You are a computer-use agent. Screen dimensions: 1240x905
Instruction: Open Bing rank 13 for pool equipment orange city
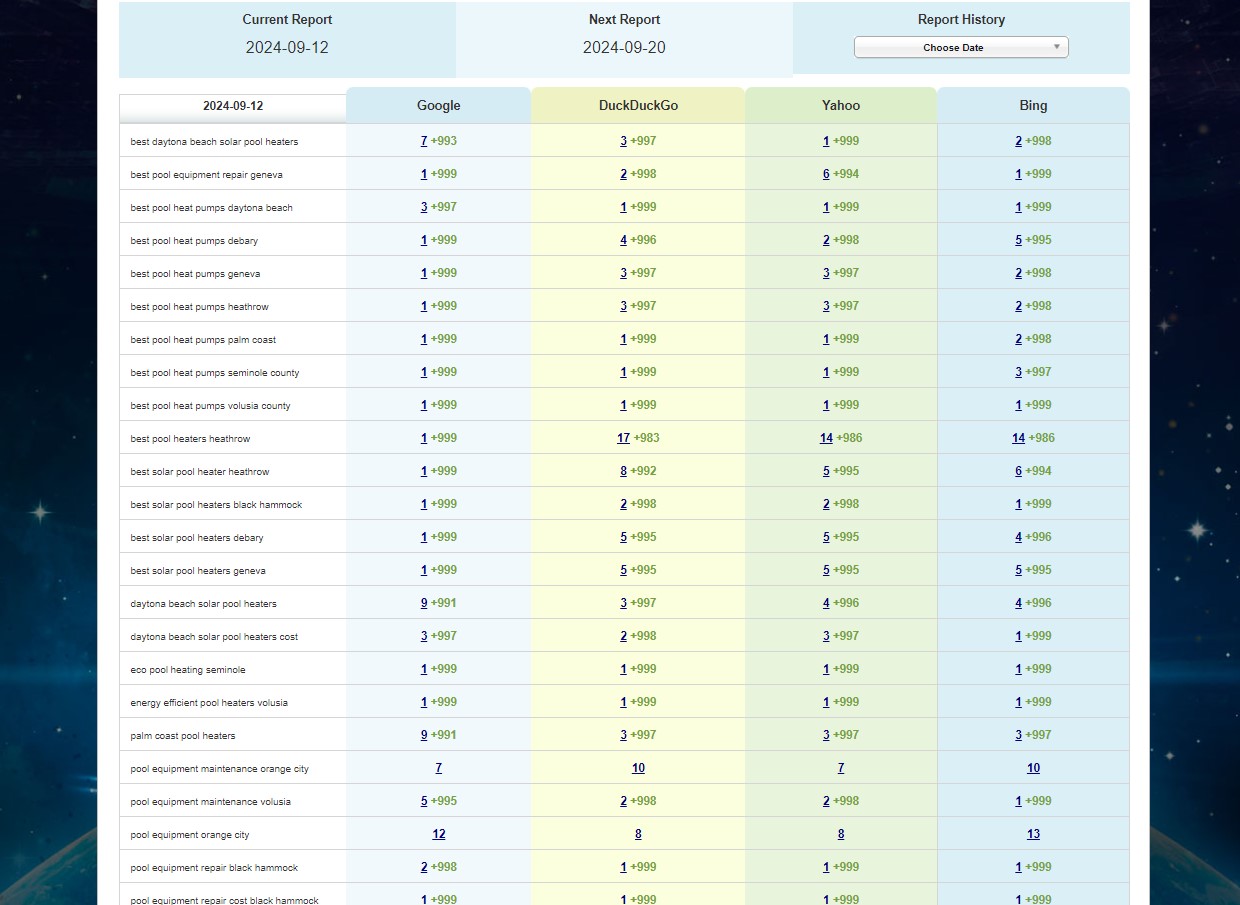click(1033, 834)
